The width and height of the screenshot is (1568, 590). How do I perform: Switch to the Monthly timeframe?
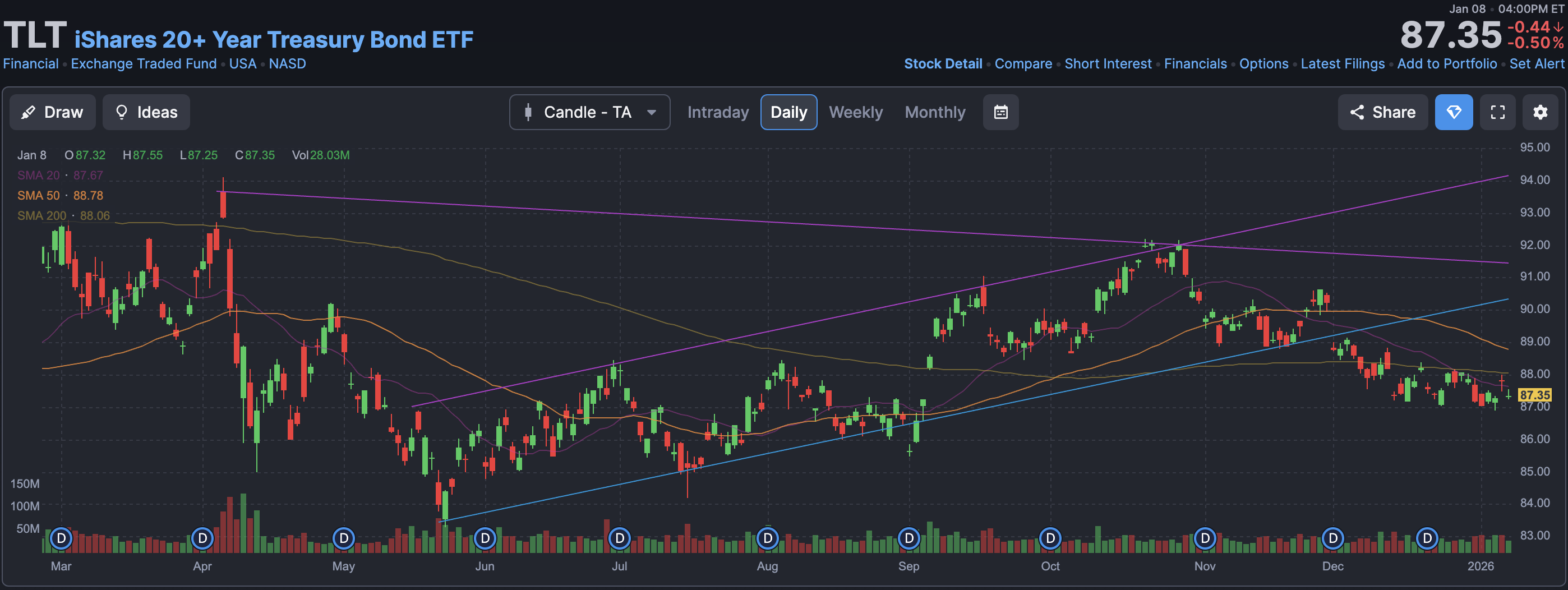tap(934, 112)
